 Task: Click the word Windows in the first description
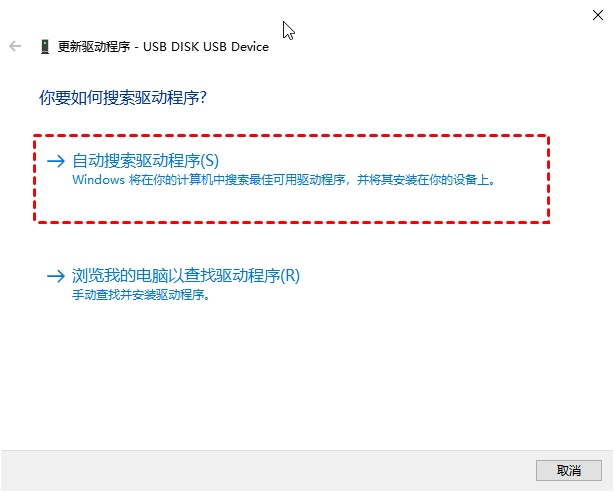click(x=98, y=180)
